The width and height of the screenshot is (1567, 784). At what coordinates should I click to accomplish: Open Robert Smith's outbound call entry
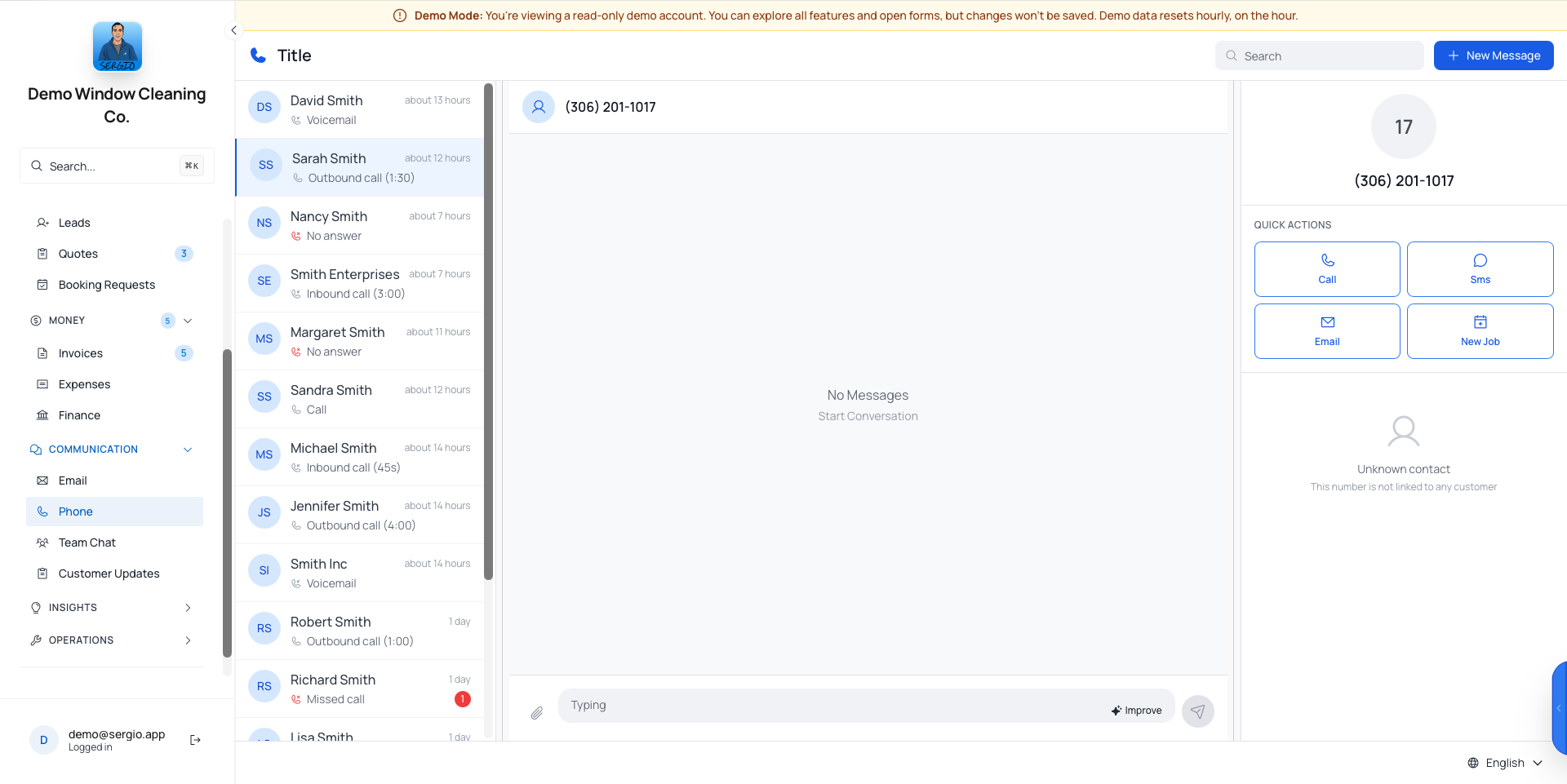click(359, 631)
